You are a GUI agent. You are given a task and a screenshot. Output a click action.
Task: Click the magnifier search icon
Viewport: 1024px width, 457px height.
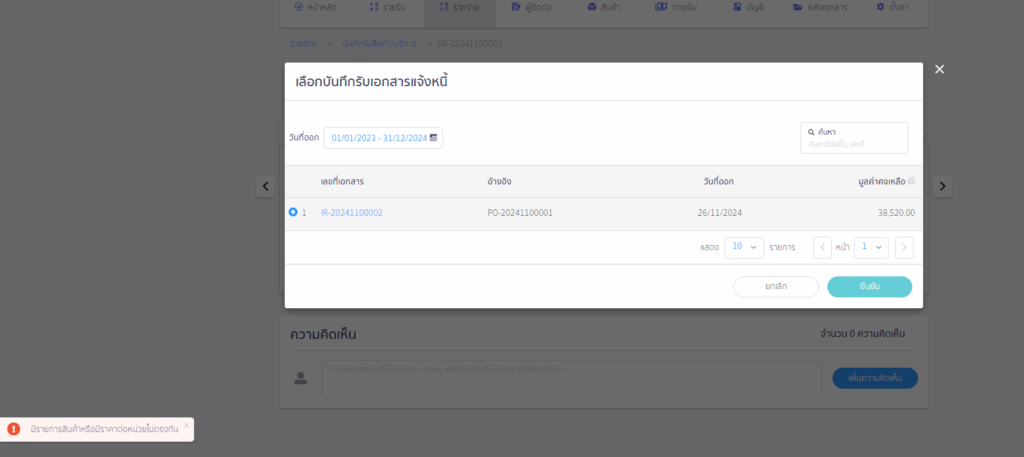(811, 132)
